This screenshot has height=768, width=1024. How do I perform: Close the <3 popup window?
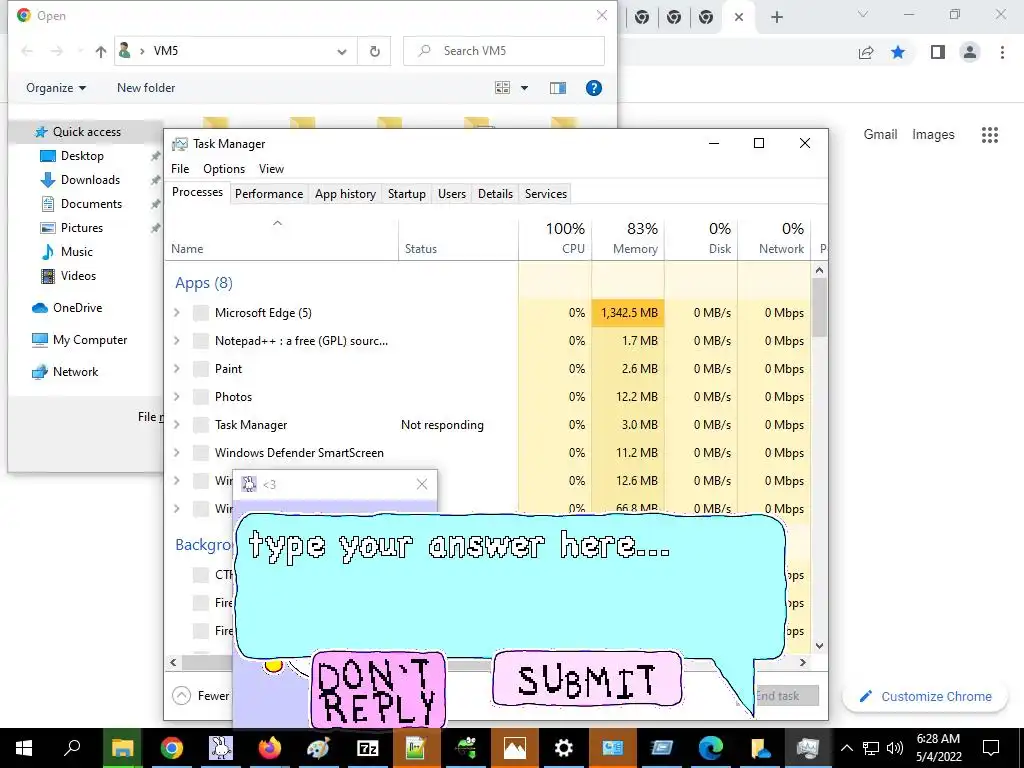coord(422,484)
